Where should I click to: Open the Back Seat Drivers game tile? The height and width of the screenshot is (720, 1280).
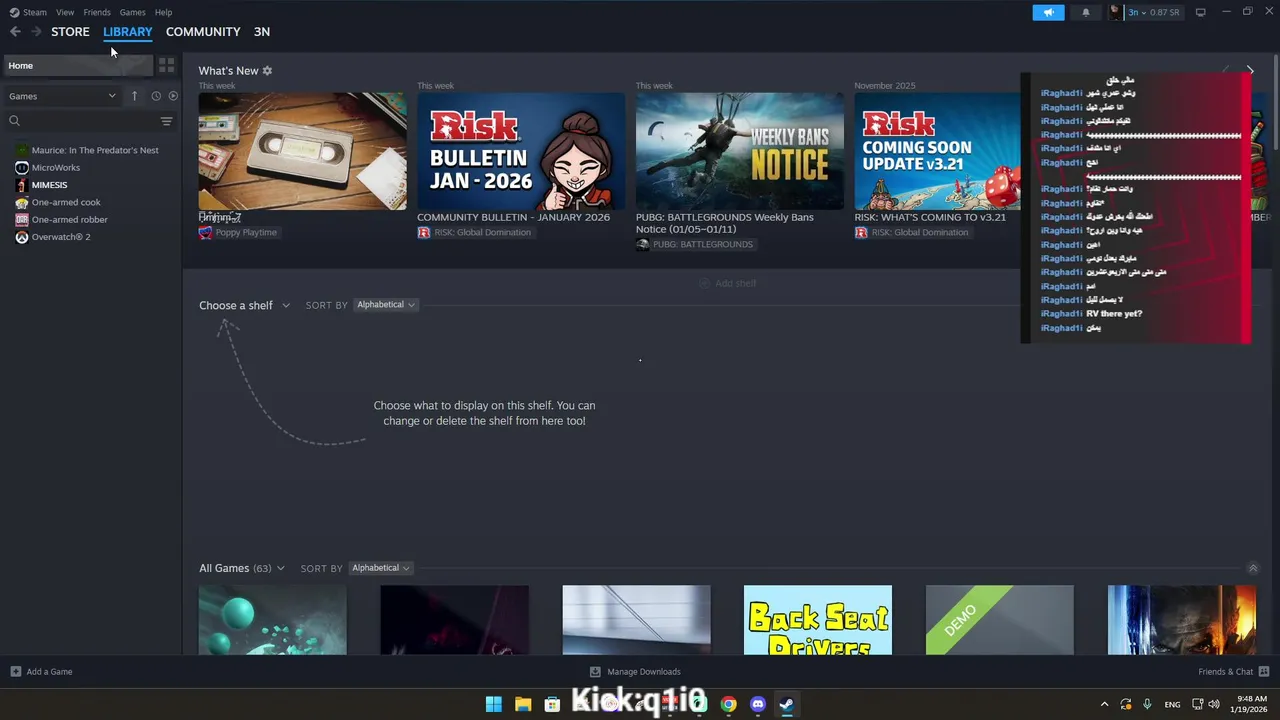[x=818, y=620]
